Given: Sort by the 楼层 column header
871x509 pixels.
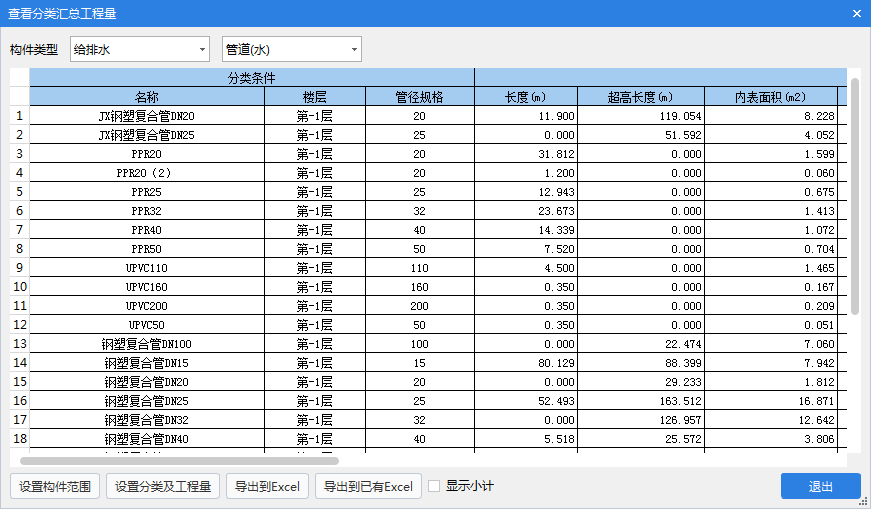Looking at the screenshot, I should tap(314, 97).
